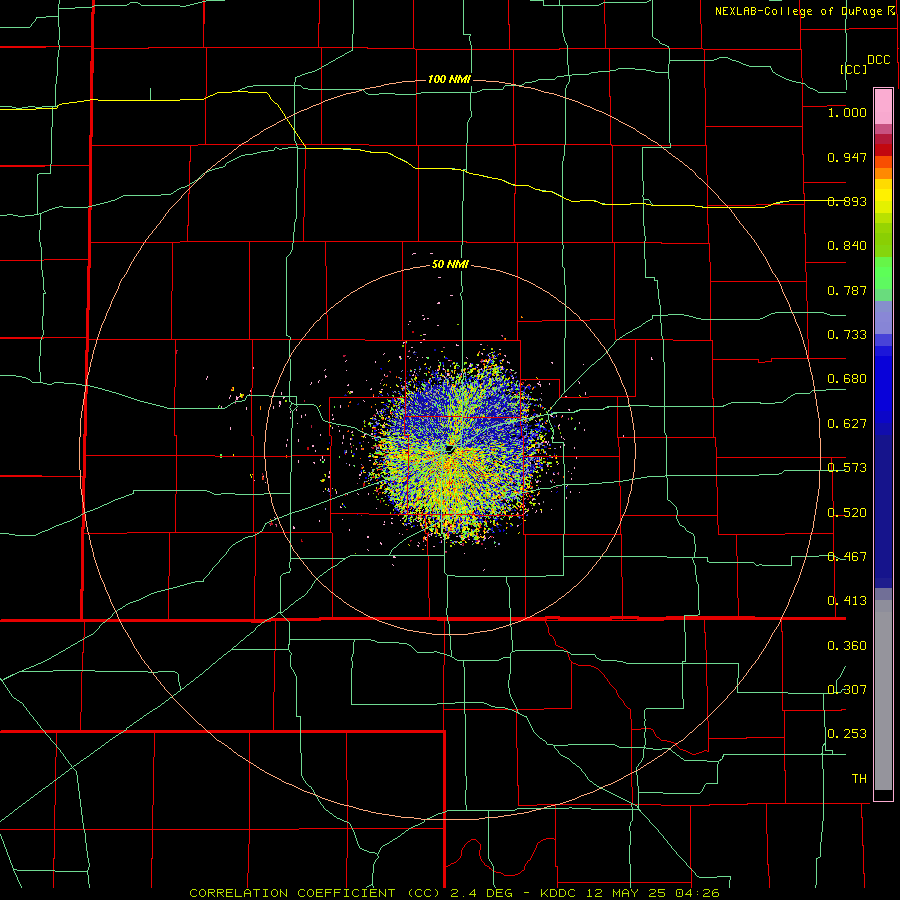
Task: Click the NEXLAB-College of DuPage watermark text
Action: click(x=799, y=11)
